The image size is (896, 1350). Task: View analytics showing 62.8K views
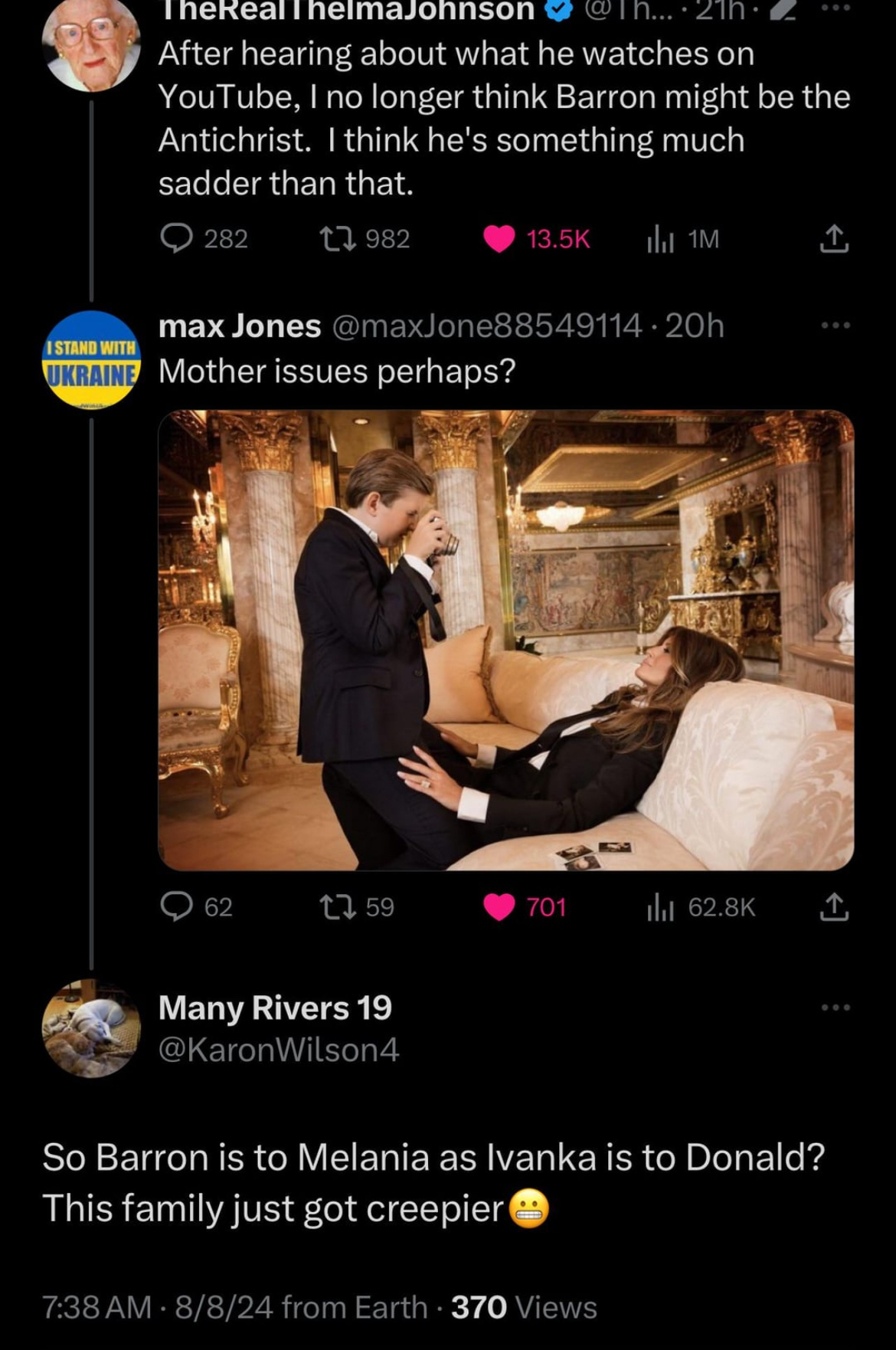(x=660, y=907)
